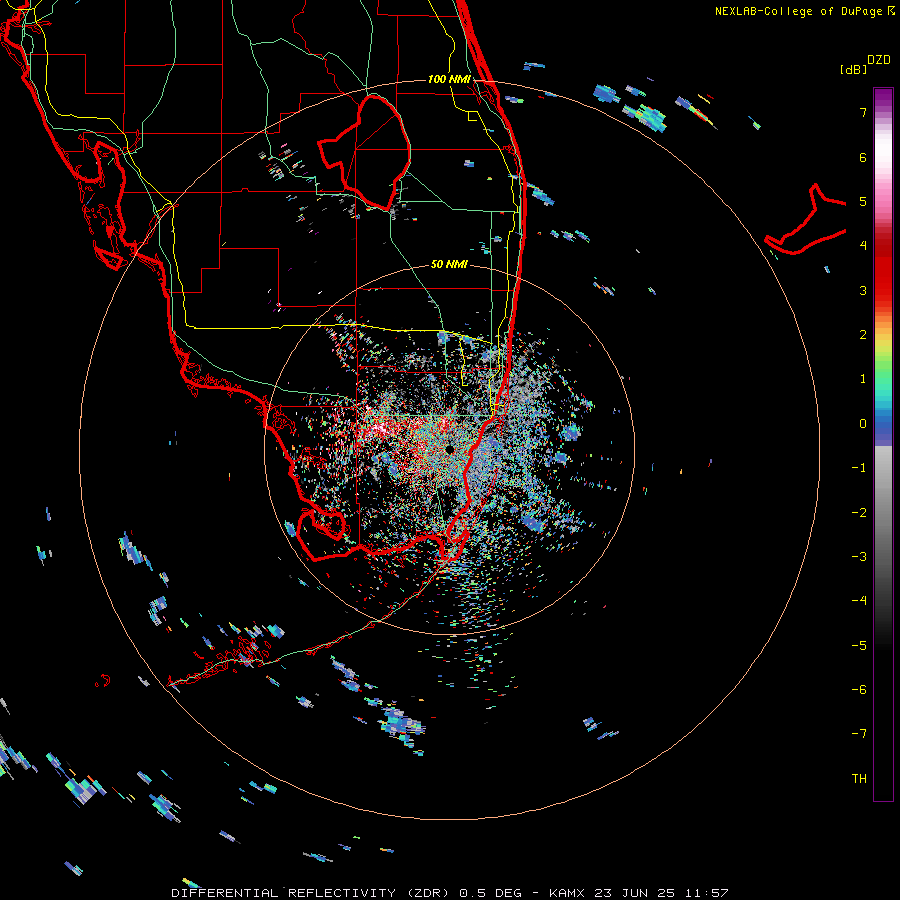The width and height of the screenshot is (900, 900).
Task: Click the 4 value on color scale
Action: [x=863, y=246]
